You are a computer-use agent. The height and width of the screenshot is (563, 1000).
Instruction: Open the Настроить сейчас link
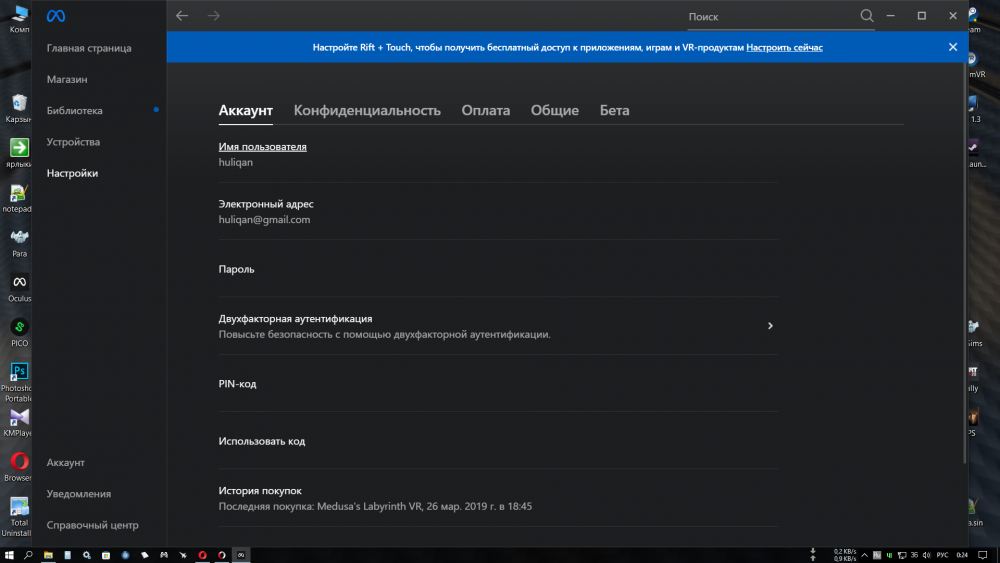pyautogui.click(x=784, y=47)
